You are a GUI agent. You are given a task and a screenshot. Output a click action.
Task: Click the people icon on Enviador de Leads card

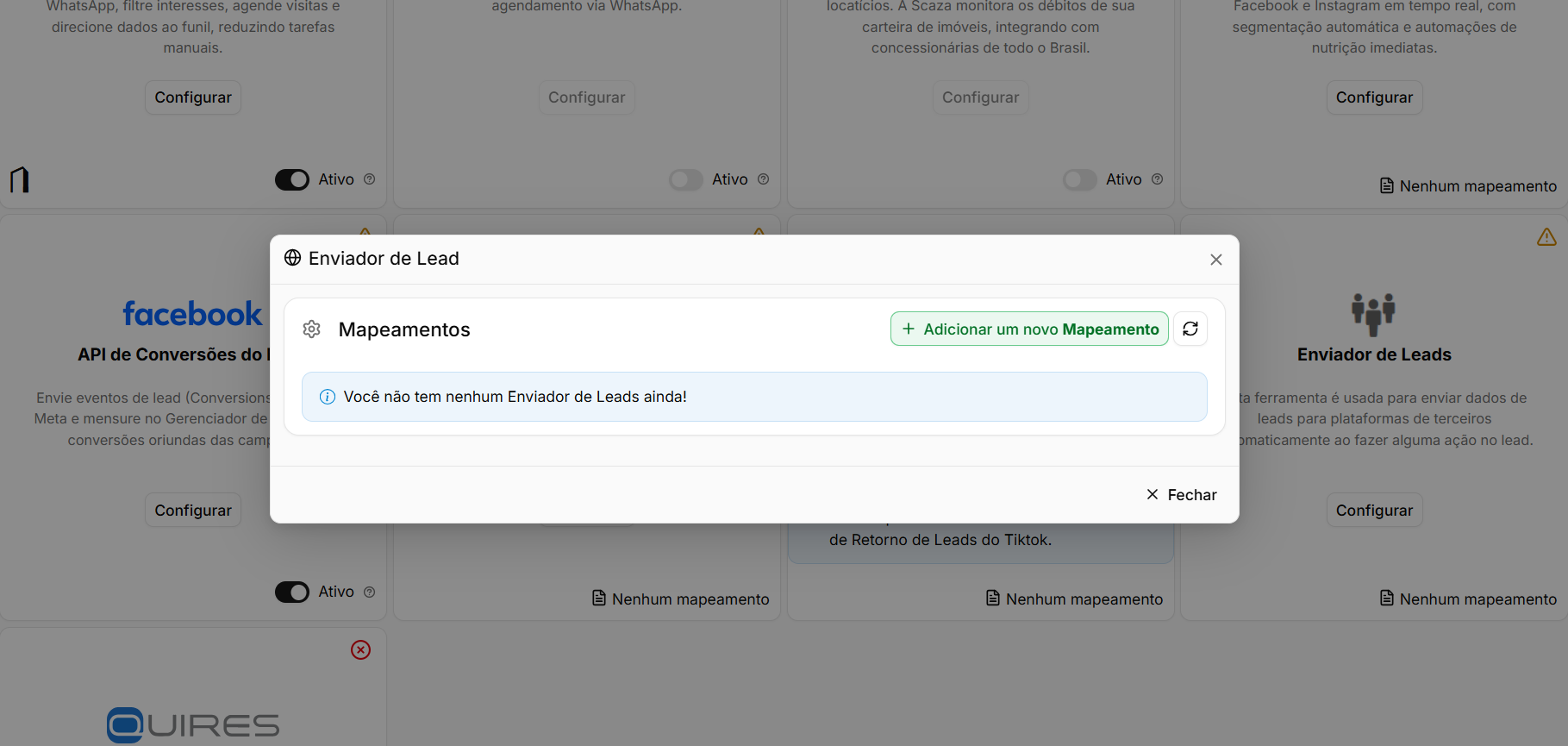pyautogui.click(x=1373, y=314)
